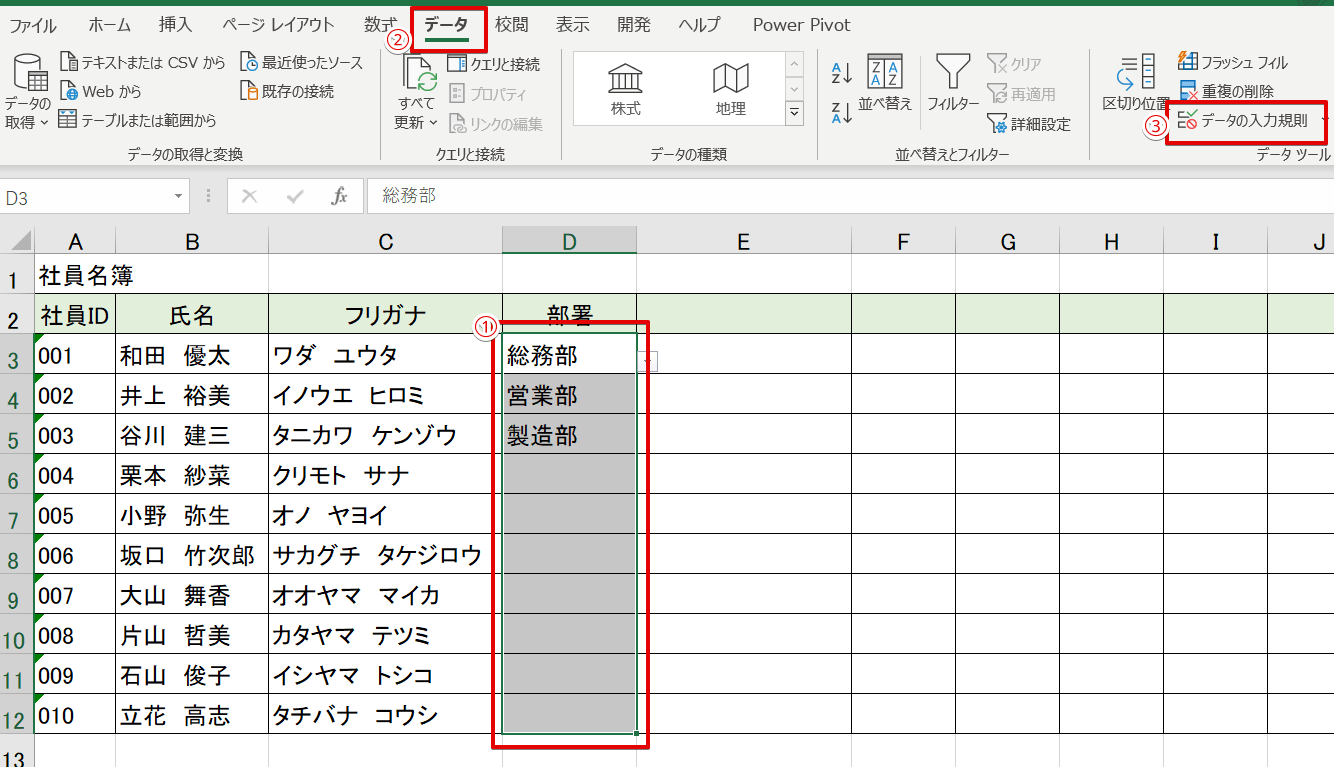
Task: Switch to ホーム tab
Action: pyautogui.click(x=109, y=25)
